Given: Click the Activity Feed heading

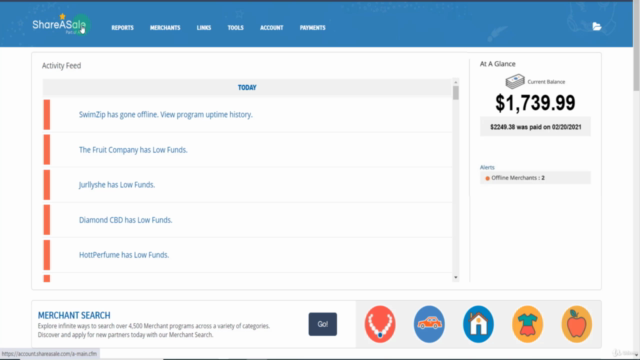Looking at the screenshot, I should click(x=61, y=66).
